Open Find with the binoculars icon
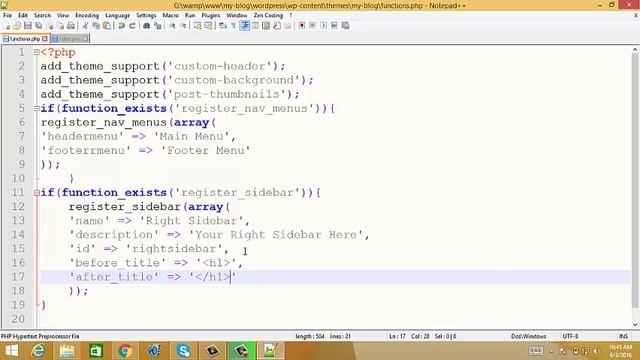The height and width of the screenshot is (360, 640). click(147, 26)
